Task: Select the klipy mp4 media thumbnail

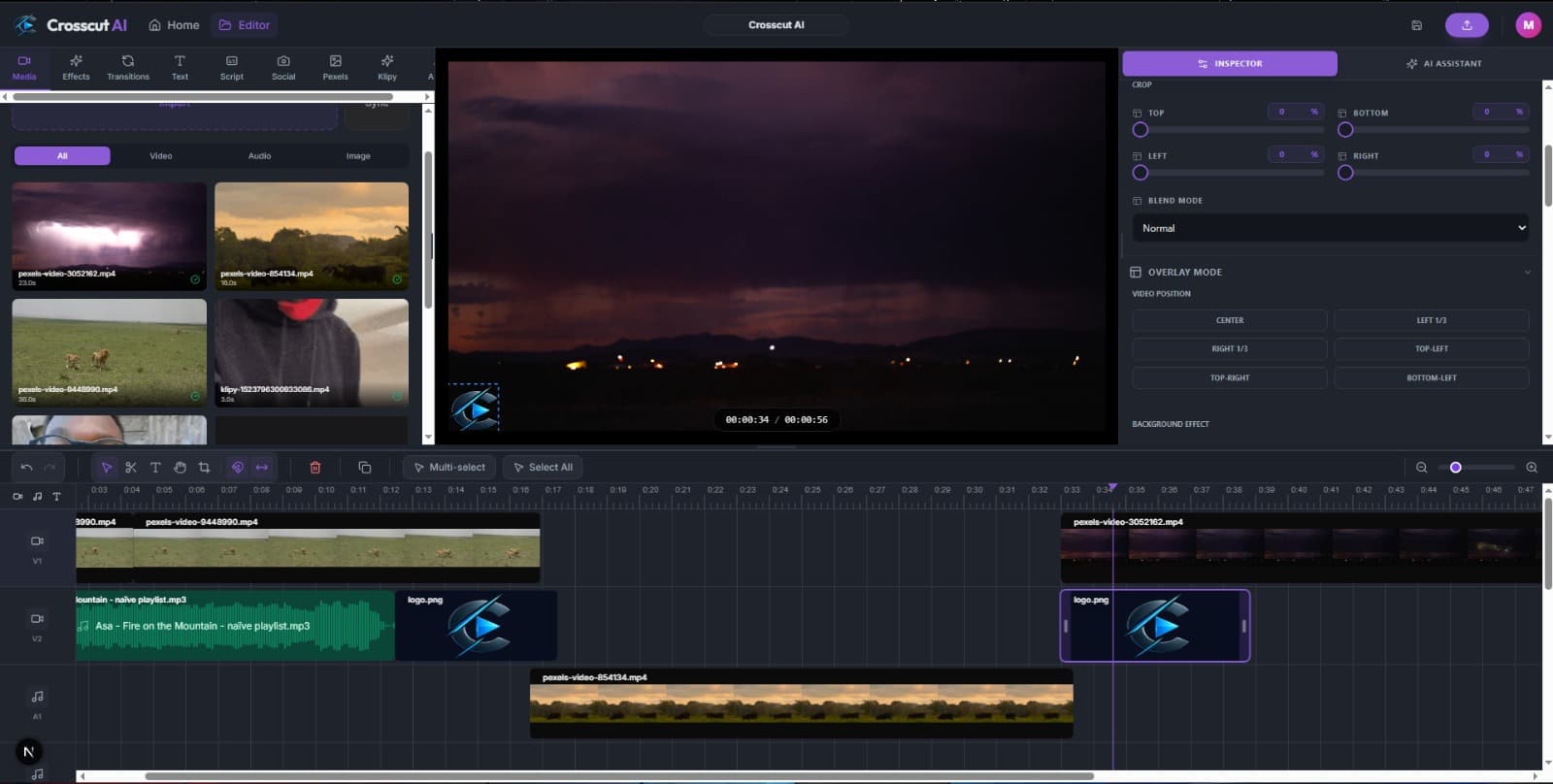Action: [x=312, y=352]
